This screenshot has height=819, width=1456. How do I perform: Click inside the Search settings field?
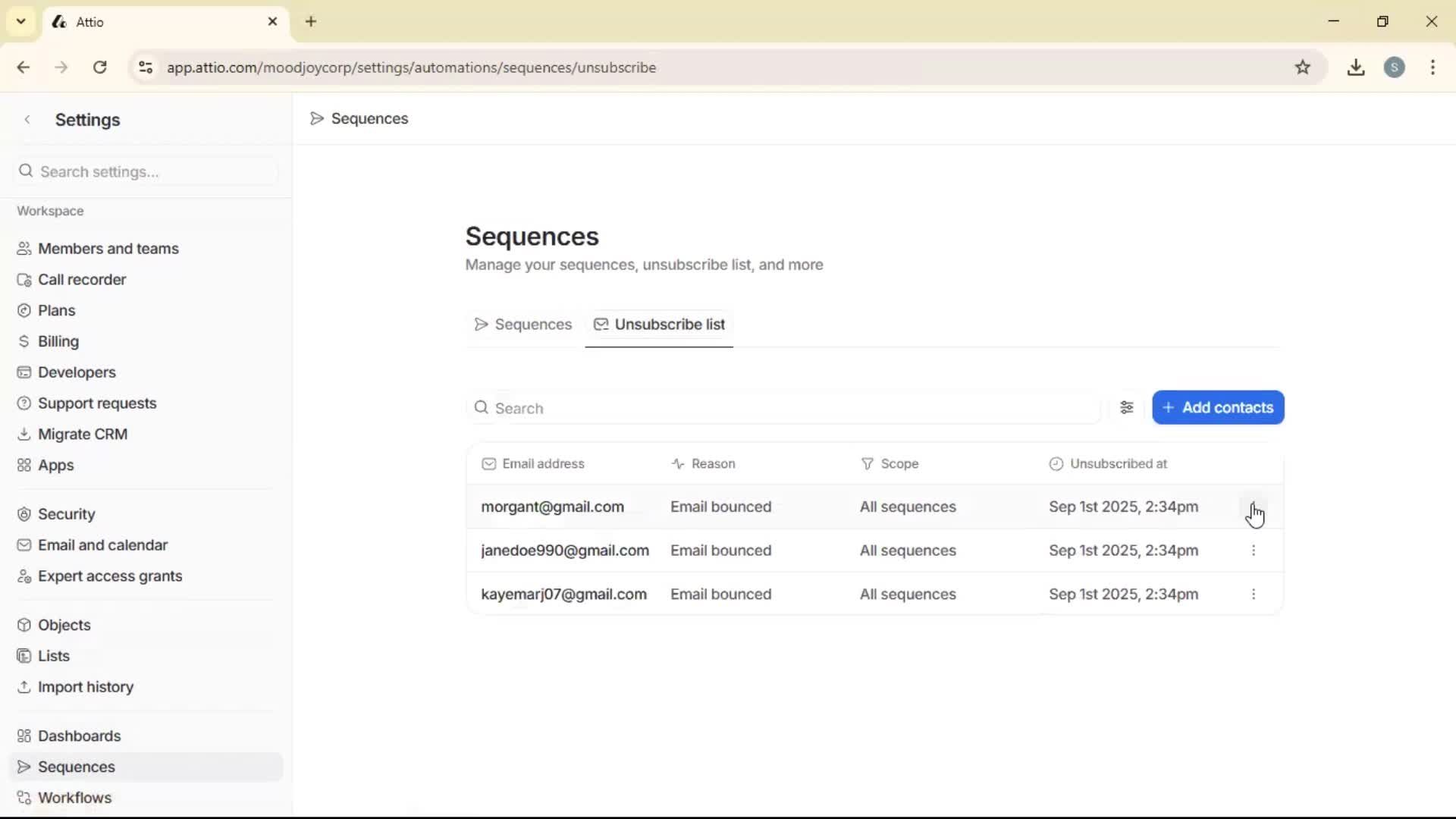(144, 171)
